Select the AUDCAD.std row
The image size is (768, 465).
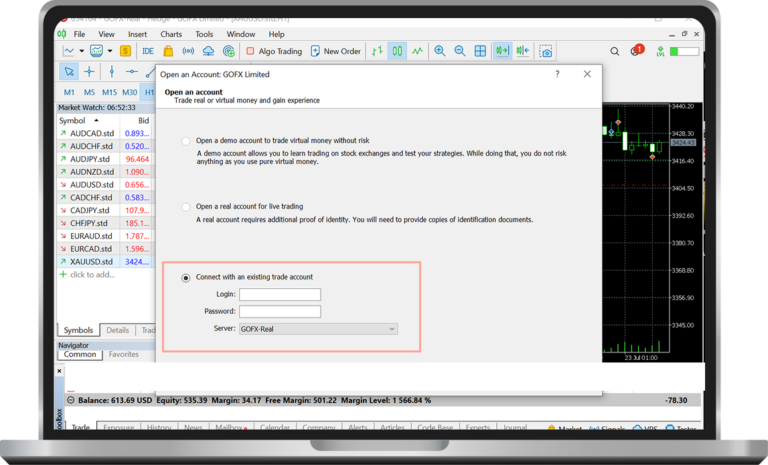click(104, 133)
